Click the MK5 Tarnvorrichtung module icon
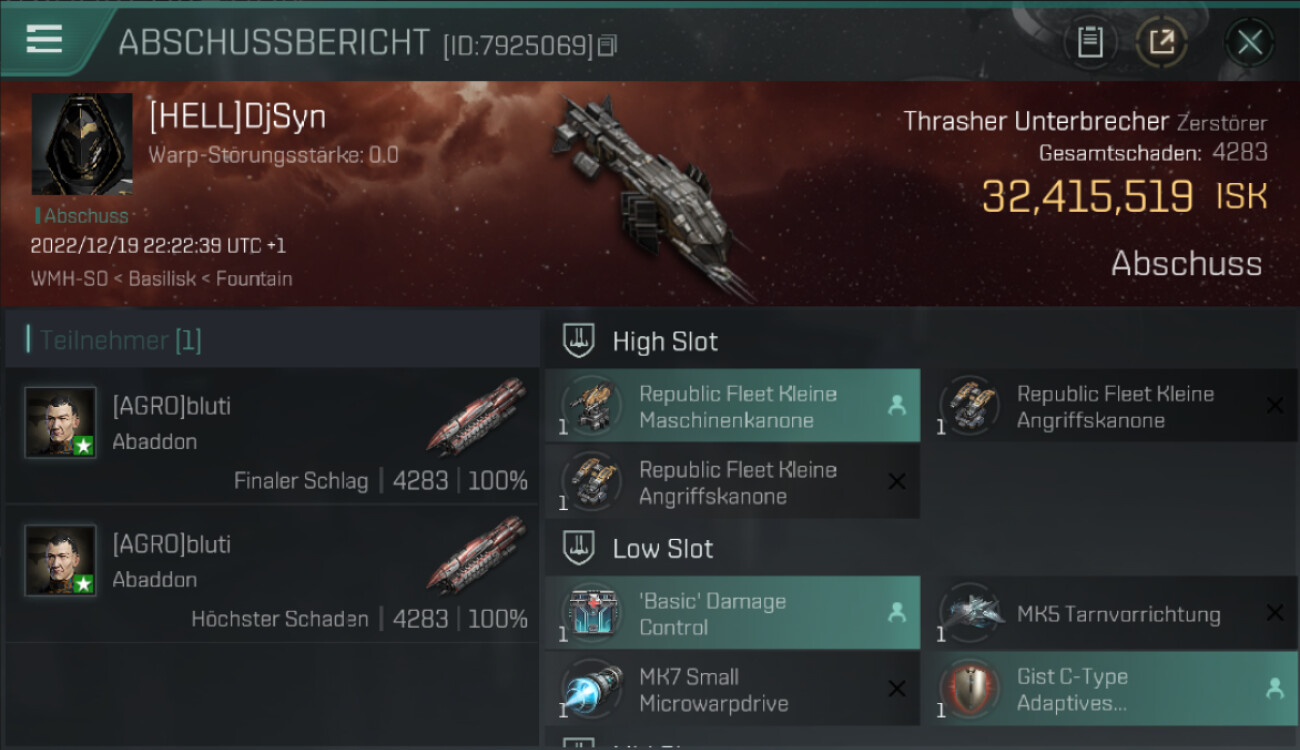1300x750 pixels. [x=970, y=613]
